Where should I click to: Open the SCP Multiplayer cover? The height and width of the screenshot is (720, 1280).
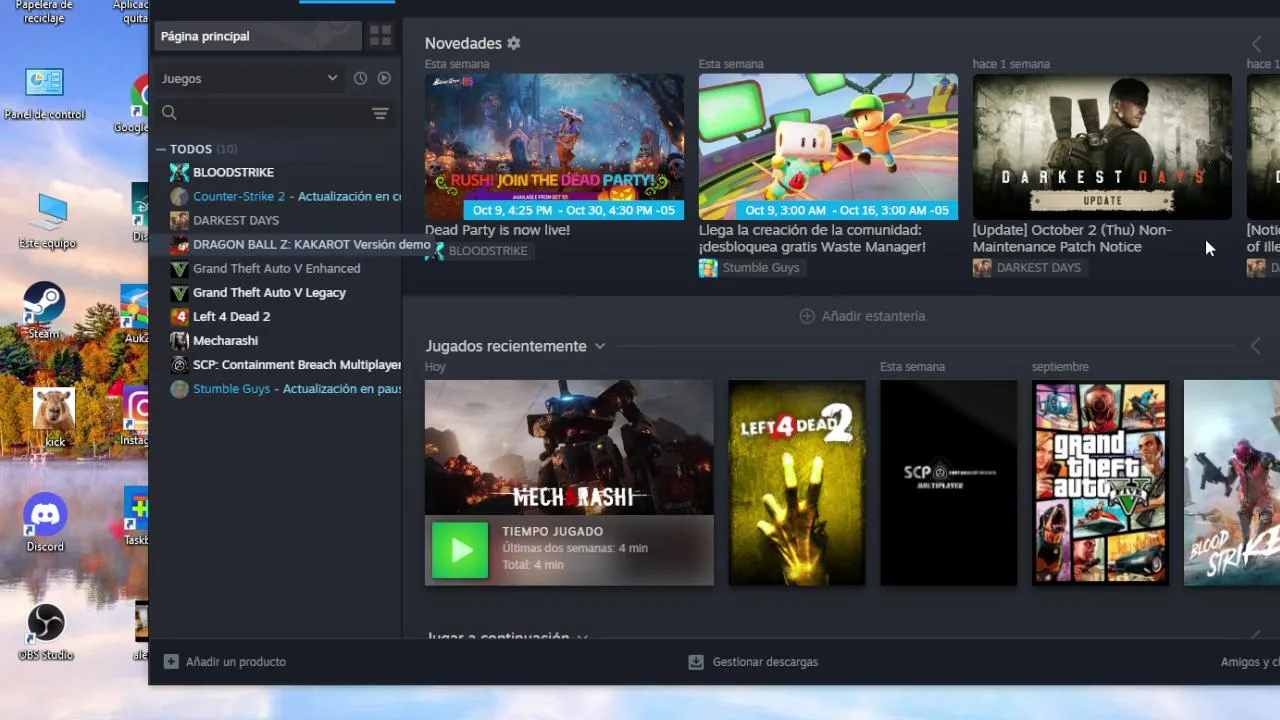pos(948,482)
